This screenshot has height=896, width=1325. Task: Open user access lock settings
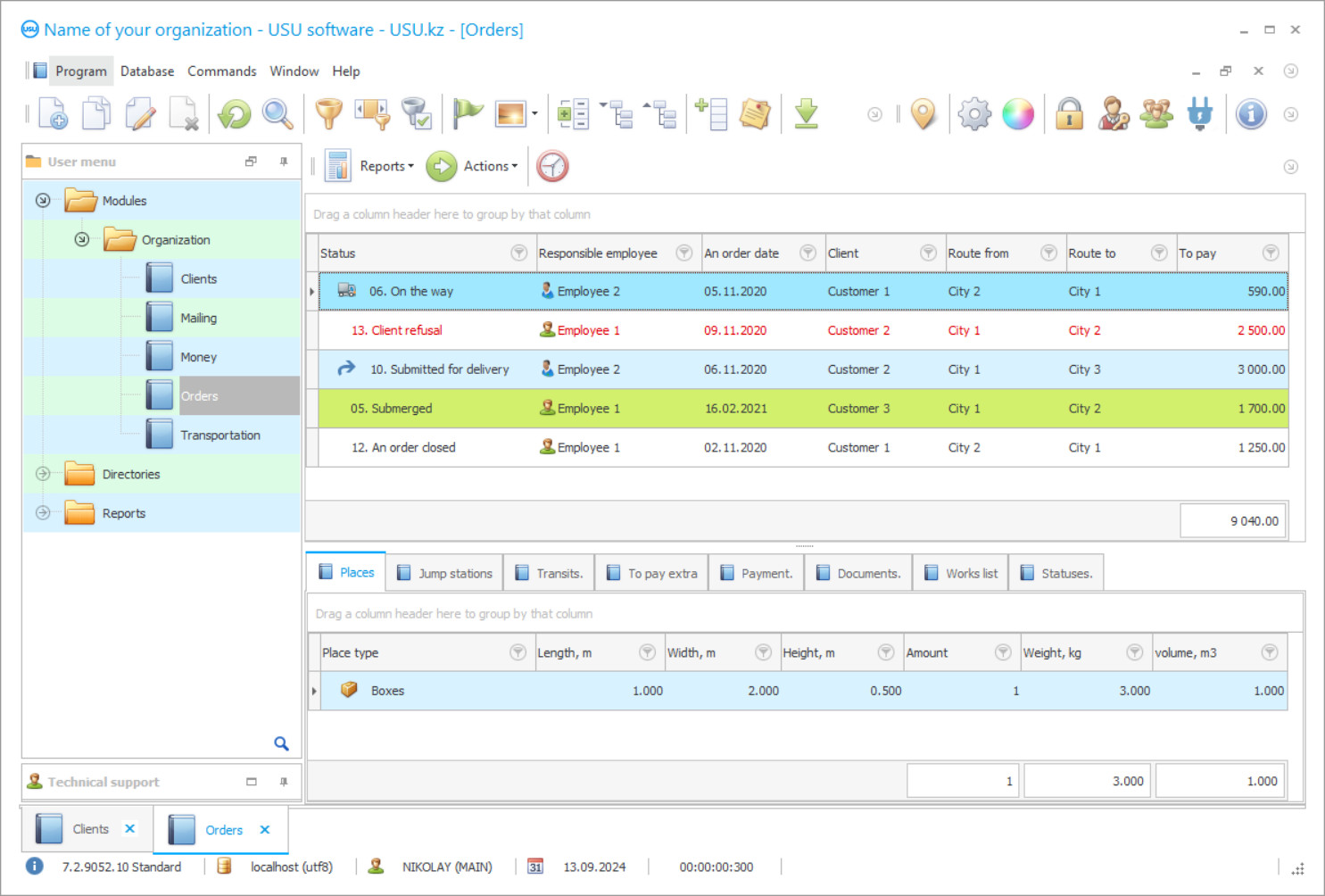tap(1069, 113)
